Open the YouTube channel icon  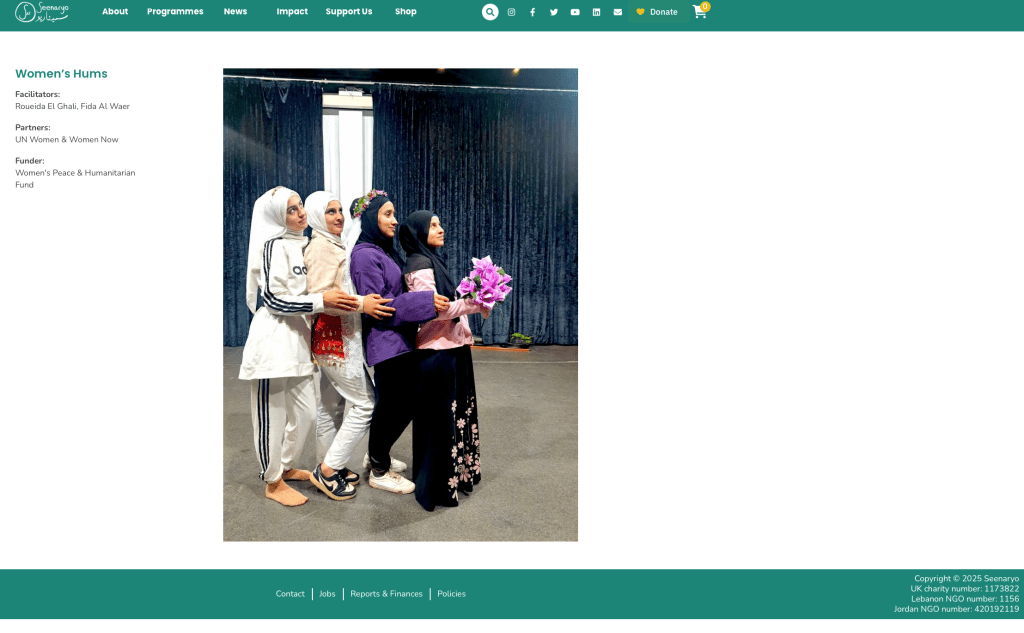coord(575,12)
